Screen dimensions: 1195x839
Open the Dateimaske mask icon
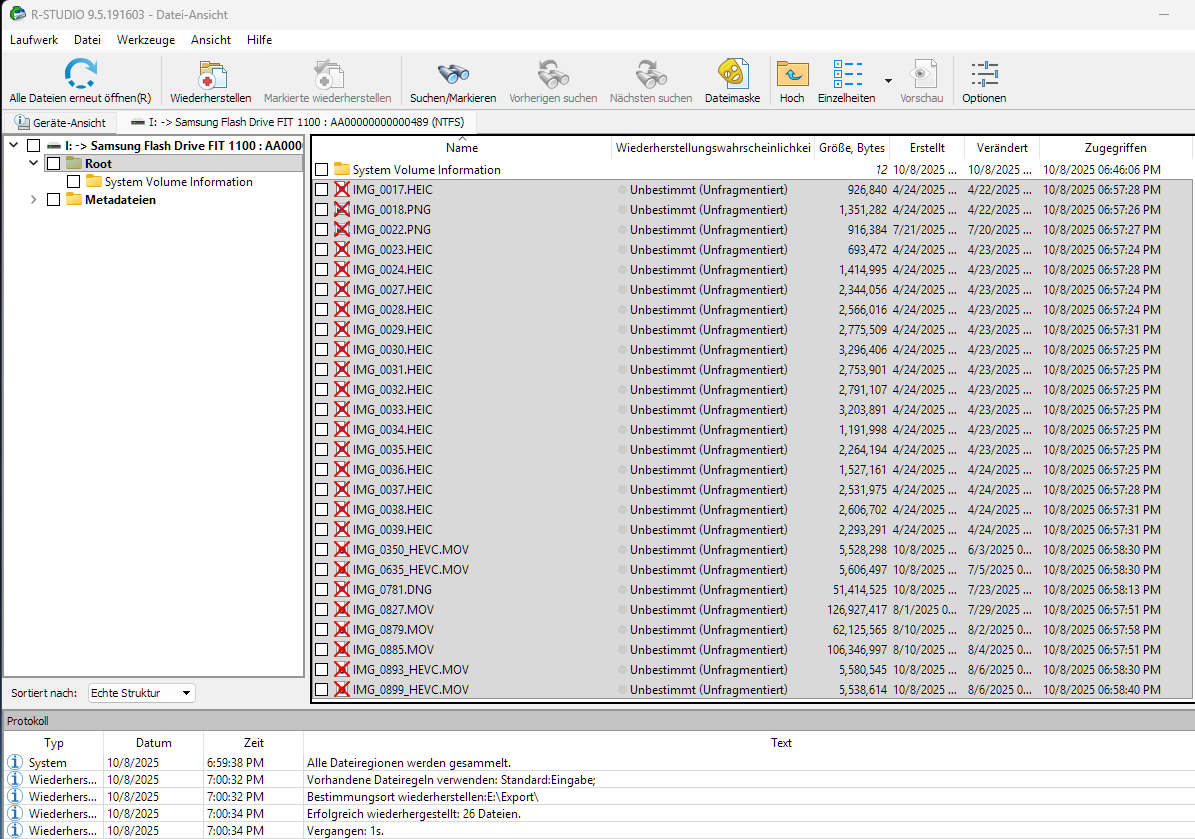coord(732,75)
